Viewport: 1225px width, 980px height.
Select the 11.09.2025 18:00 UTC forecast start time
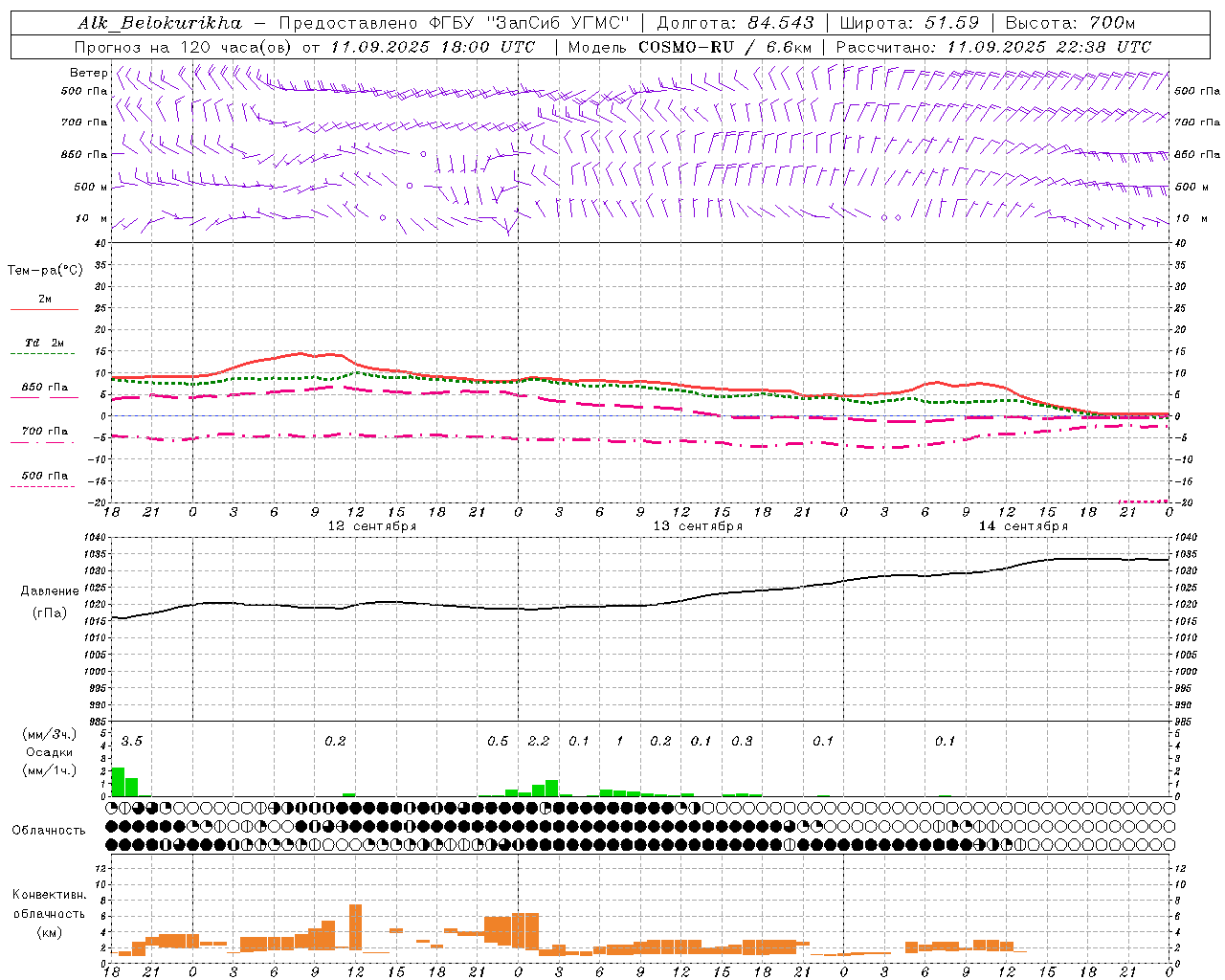pyautogui.click(x=432, y=47)
